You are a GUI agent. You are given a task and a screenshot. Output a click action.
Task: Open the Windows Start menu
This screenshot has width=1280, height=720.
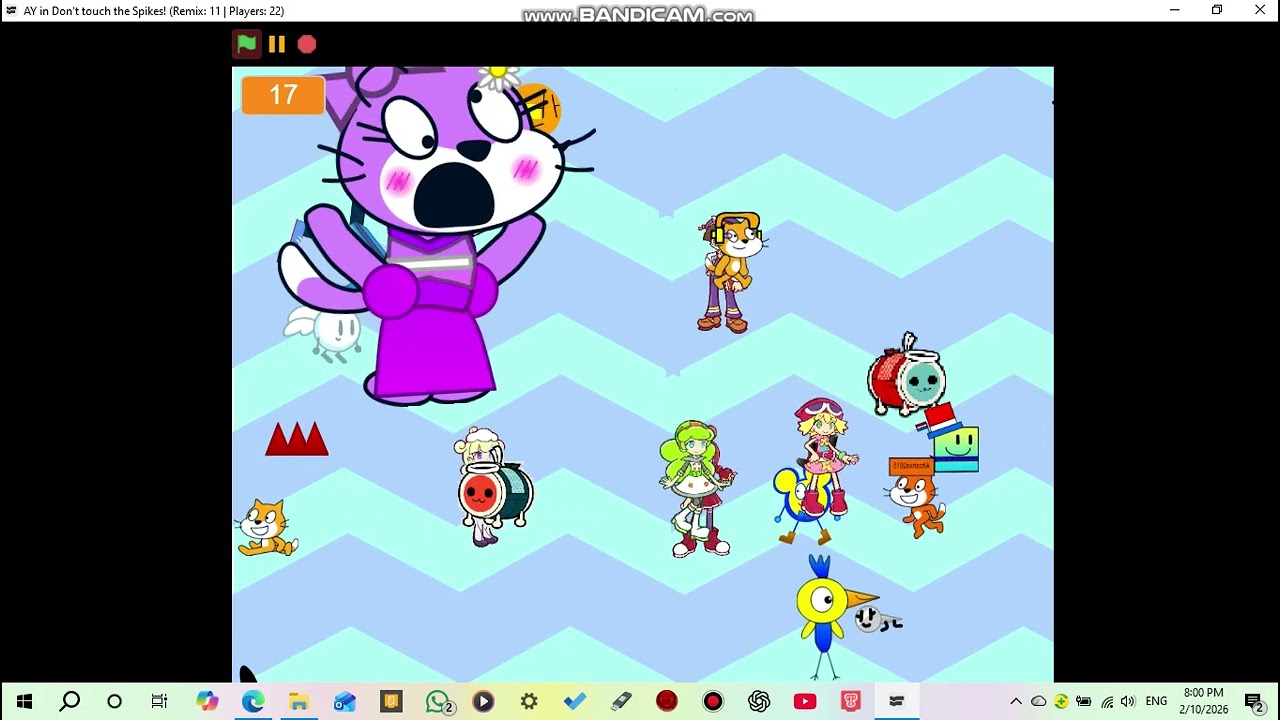click(x=24, y=701)
